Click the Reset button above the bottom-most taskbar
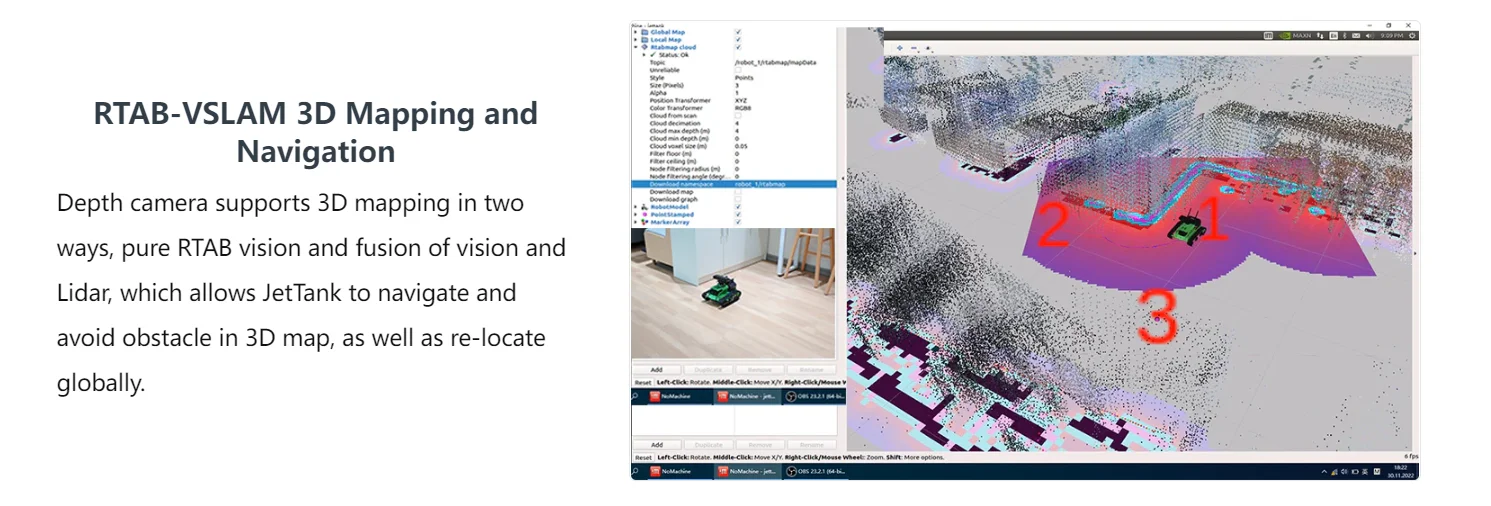Screen dimensions: 1491x506 pyautogui.click(x=643, y=458)
